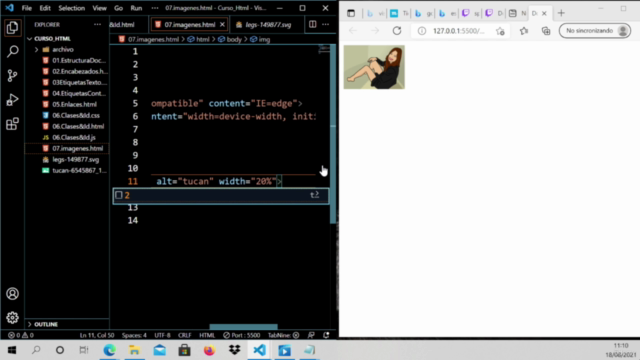The height and width of the screenshot is (360, 640).
Task: Close the 07.imagenes.html tab
Action: pyautogui.click(x=222, y=24)
